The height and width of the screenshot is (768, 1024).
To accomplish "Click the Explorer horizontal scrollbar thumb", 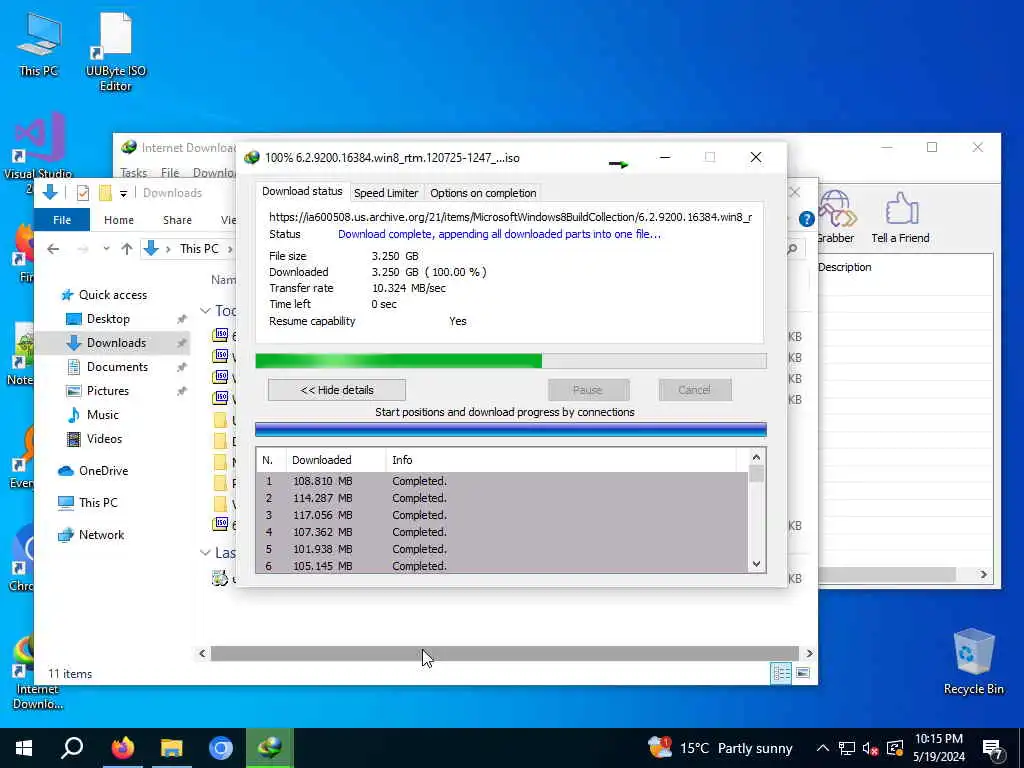I will (x=504, y=654).
